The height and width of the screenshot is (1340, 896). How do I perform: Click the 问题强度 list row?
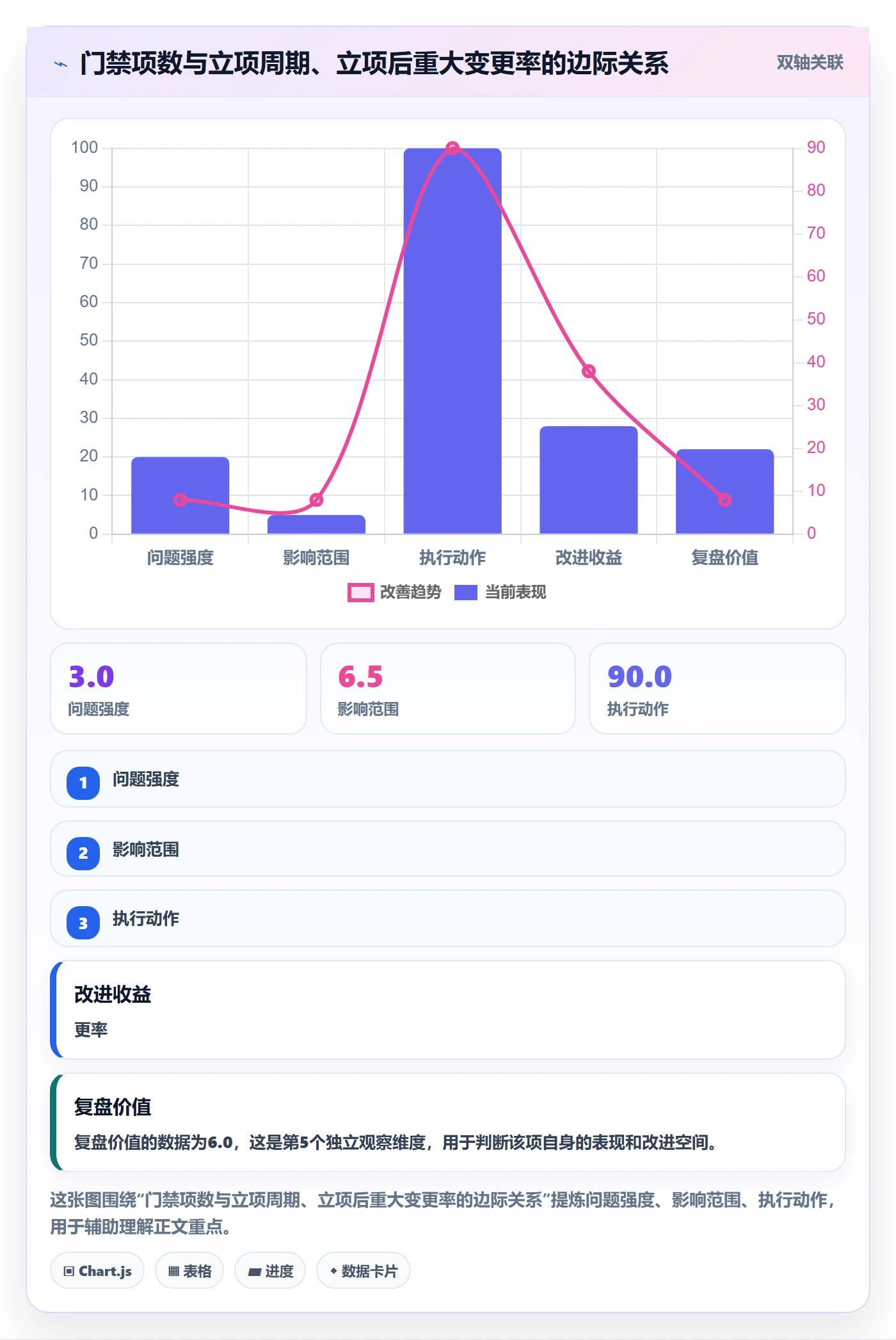(448, 779)
